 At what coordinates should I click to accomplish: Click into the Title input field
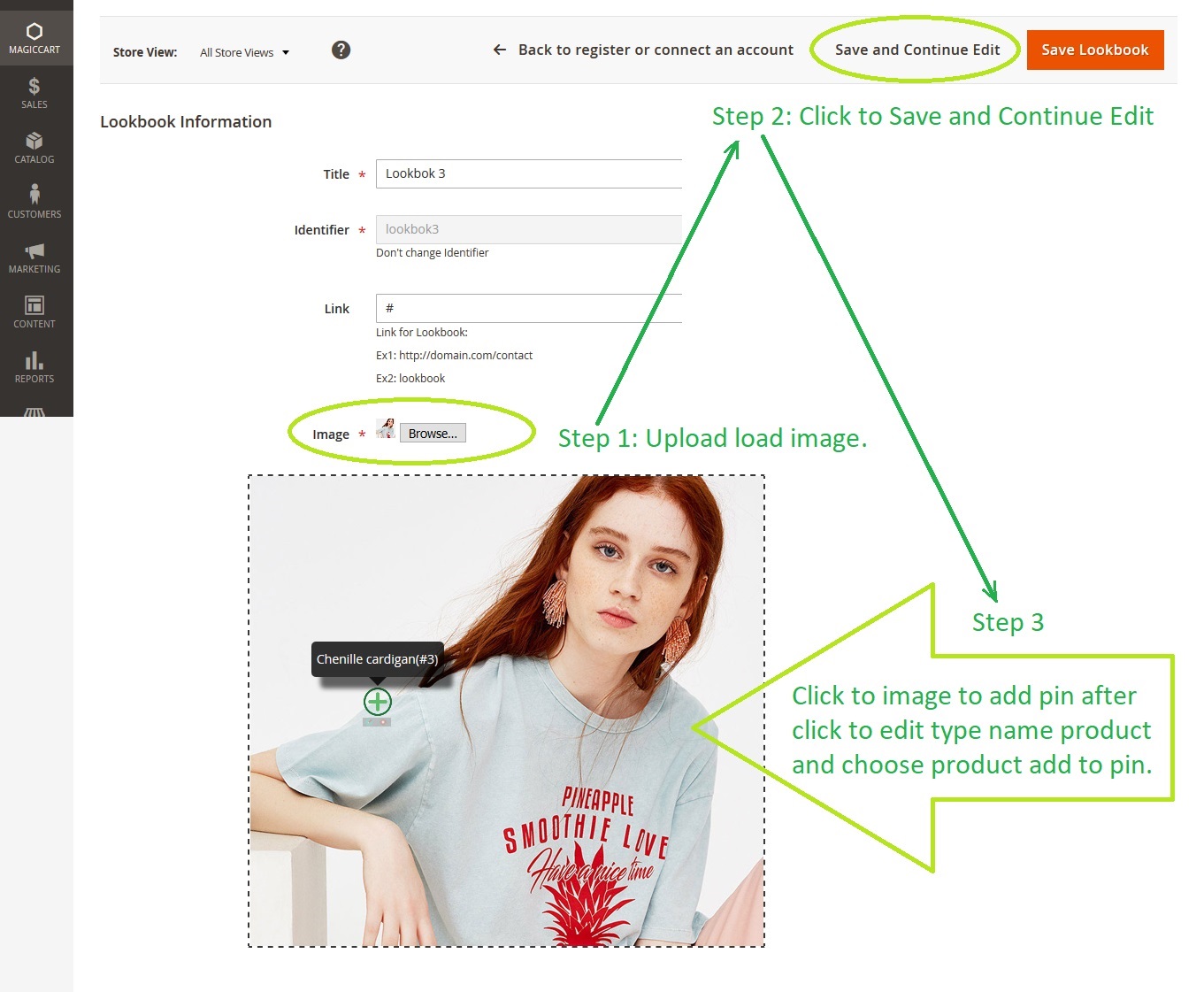[x=529, y=174]
